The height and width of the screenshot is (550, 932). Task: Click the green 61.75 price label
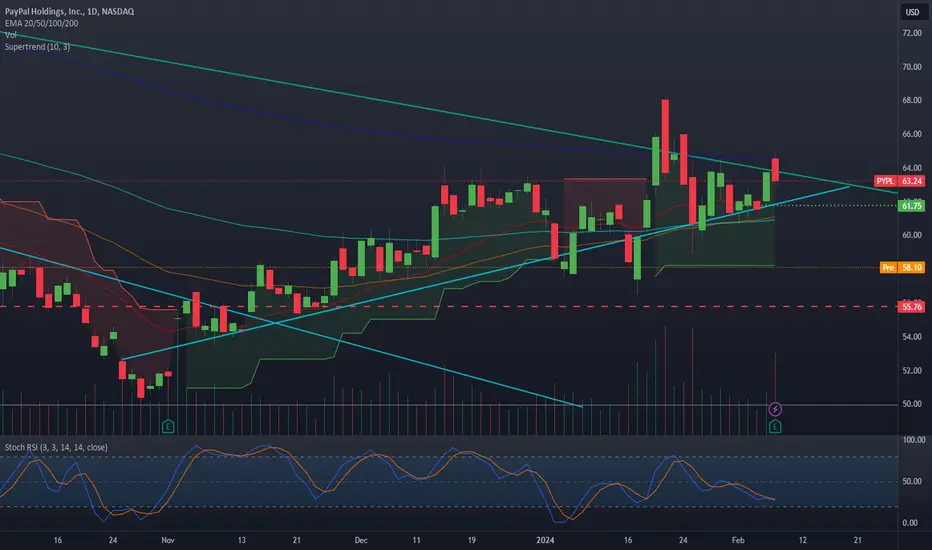point(912,206)
